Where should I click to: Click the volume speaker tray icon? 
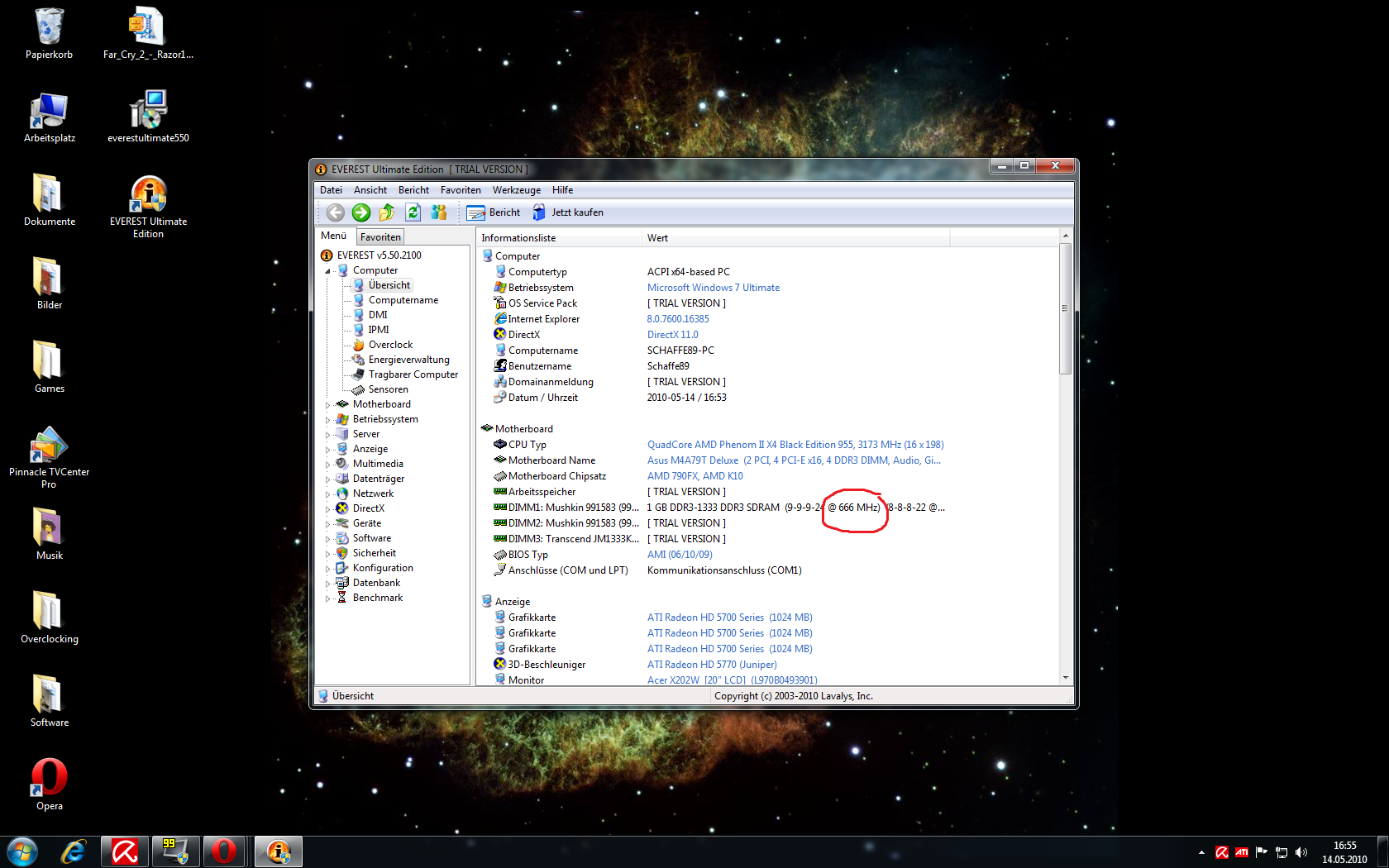[x=1301, y=852]
